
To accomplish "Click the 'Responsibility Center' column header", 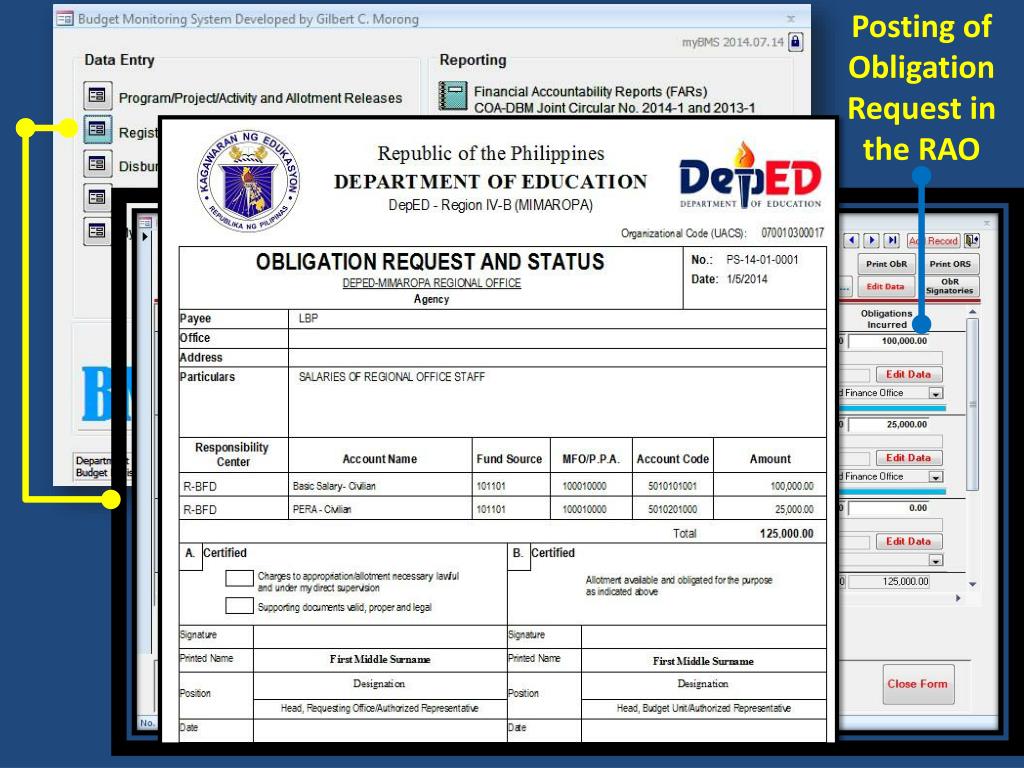I will (x=232, y=455).
